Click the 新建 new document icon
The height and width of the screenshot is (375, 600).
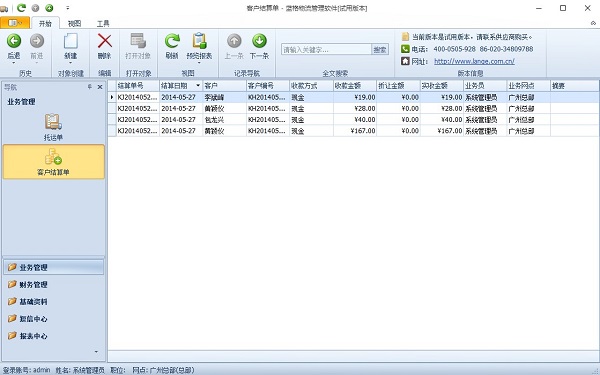(71, 41)
